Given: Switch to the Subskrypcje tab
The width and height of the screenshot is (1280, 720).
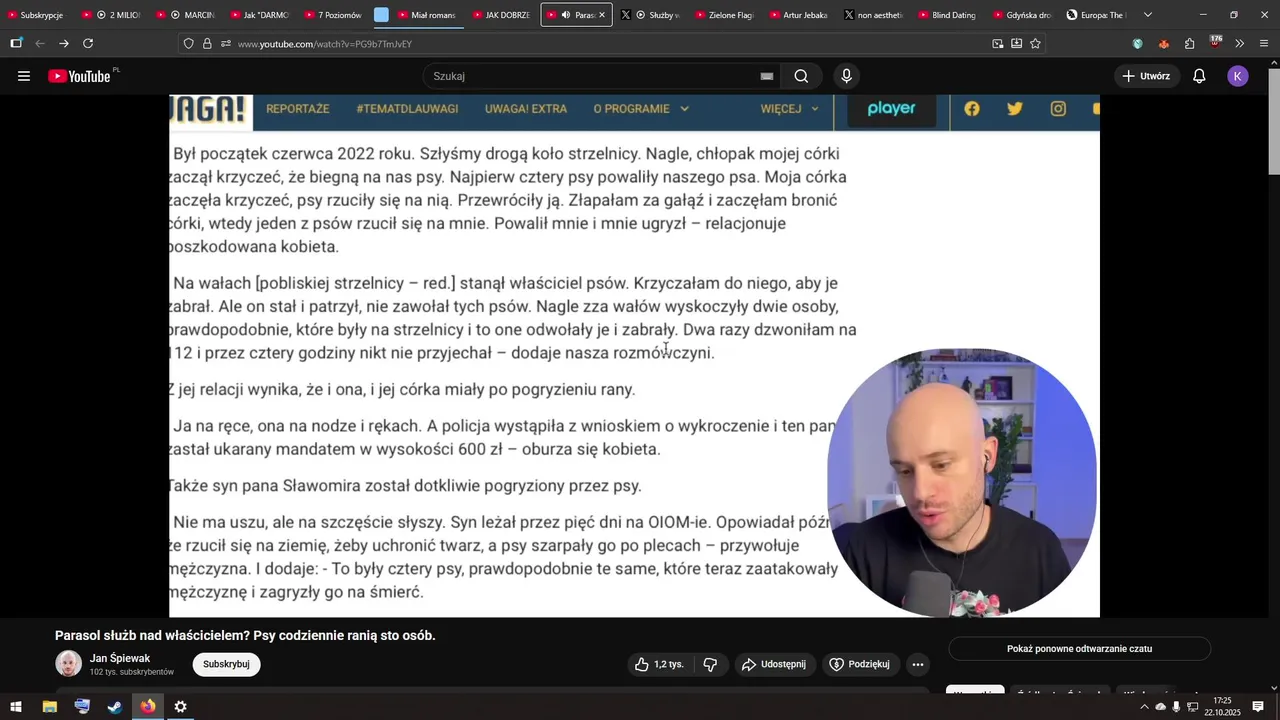Looking at the screenshot, I should 37,15.
